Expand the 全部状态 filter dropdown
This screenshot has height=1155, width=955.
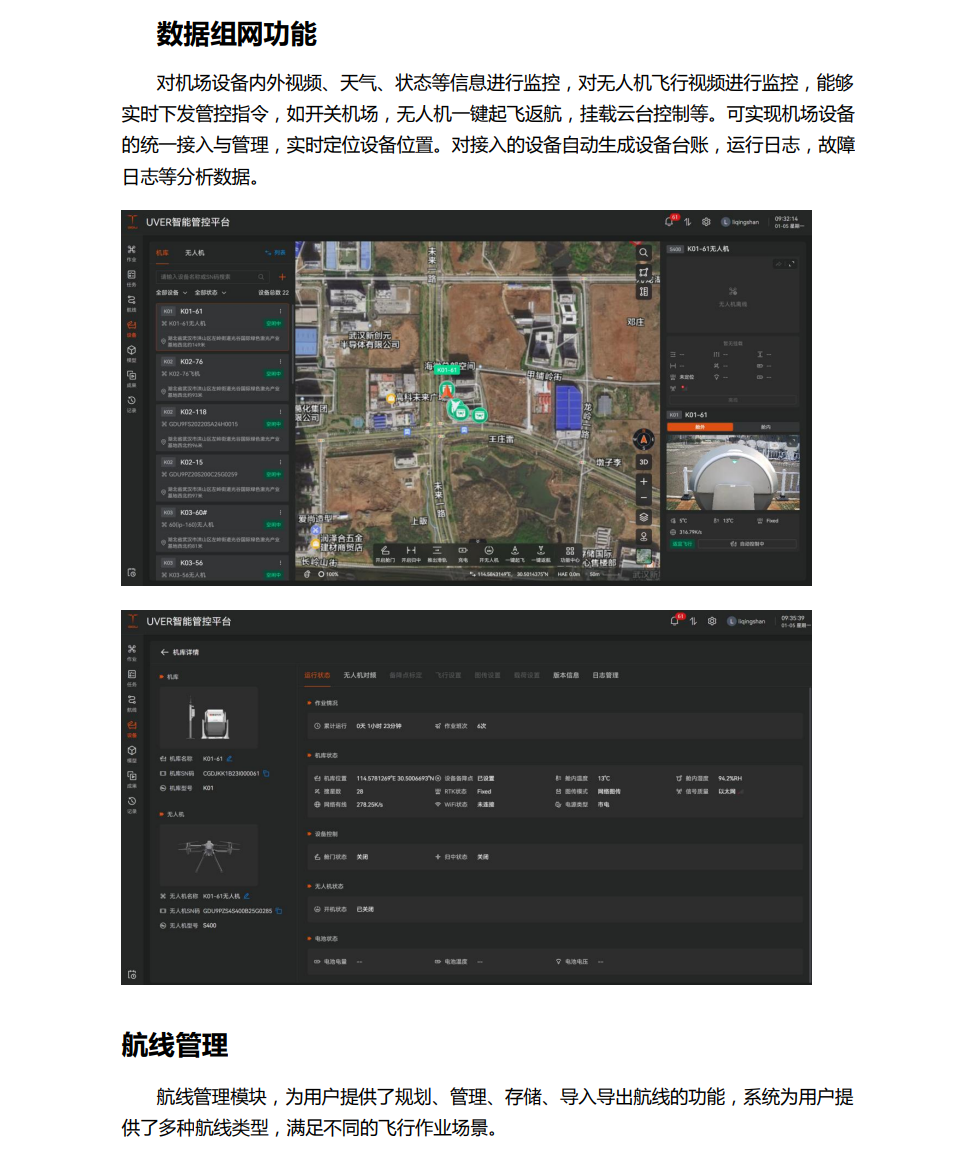click(210, 293)
